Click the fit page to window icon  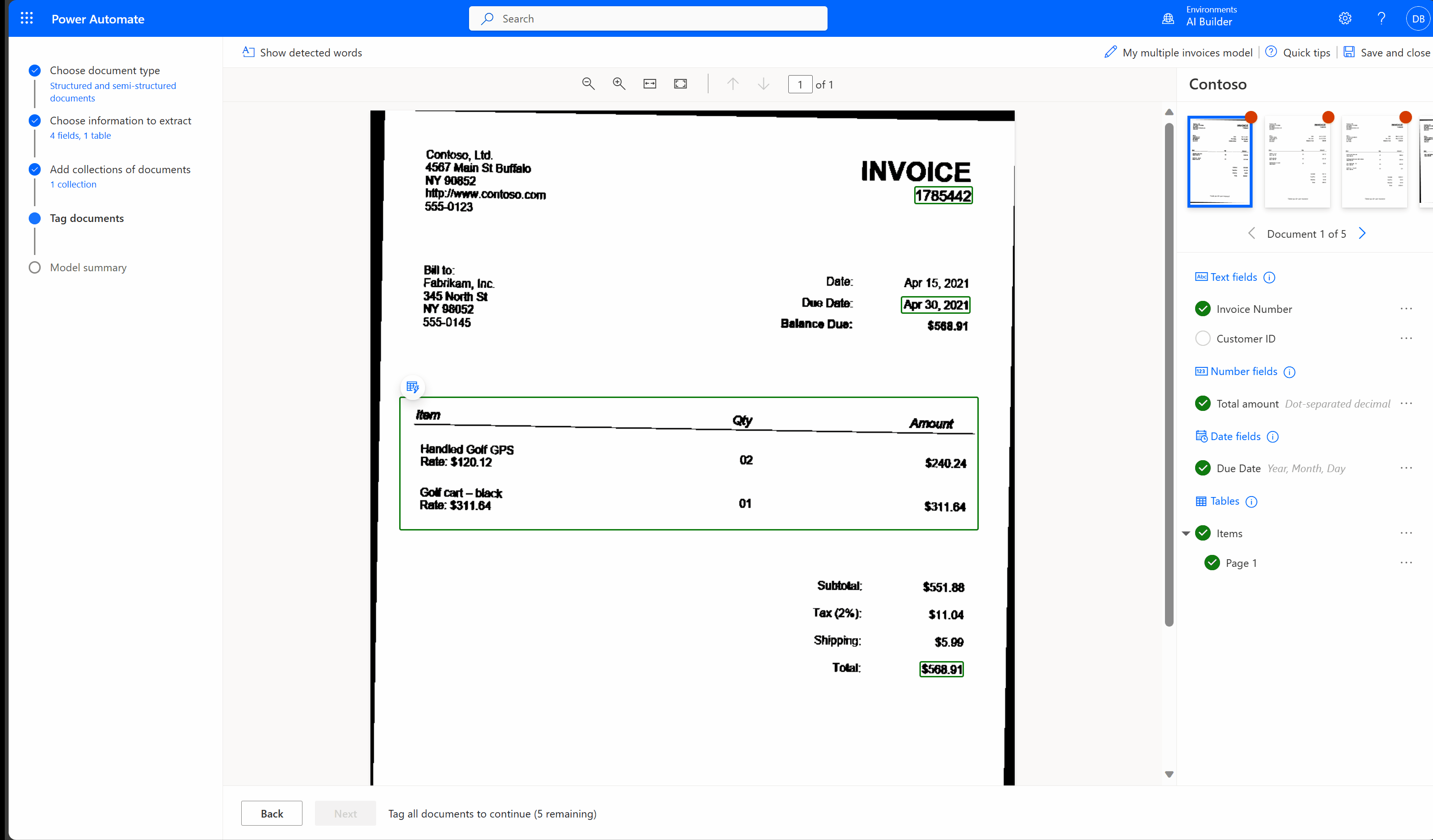pyautogui.click(x=680, y=84)
